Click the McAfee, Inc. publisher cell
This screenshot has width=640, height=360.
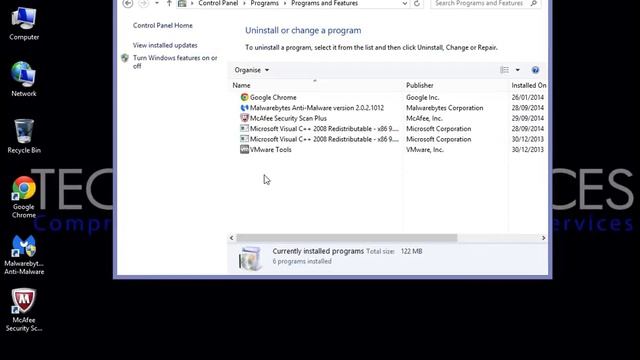pos(424,118)
